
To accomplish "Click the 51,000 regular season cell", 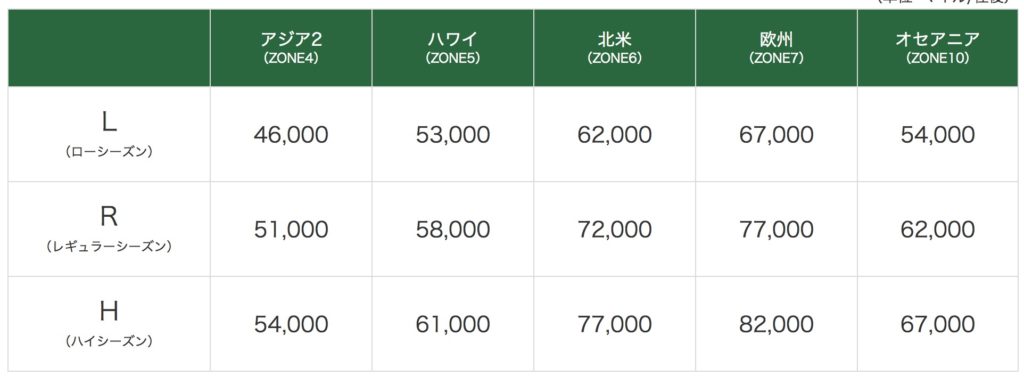I will point(291,229).
